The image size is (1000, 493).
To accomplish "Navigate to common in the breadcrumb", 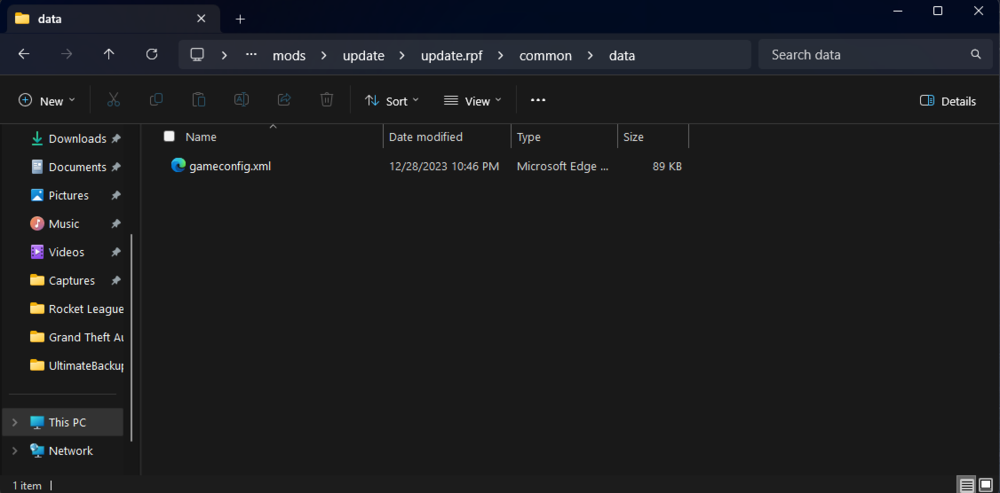I will (x=545, y=55).
